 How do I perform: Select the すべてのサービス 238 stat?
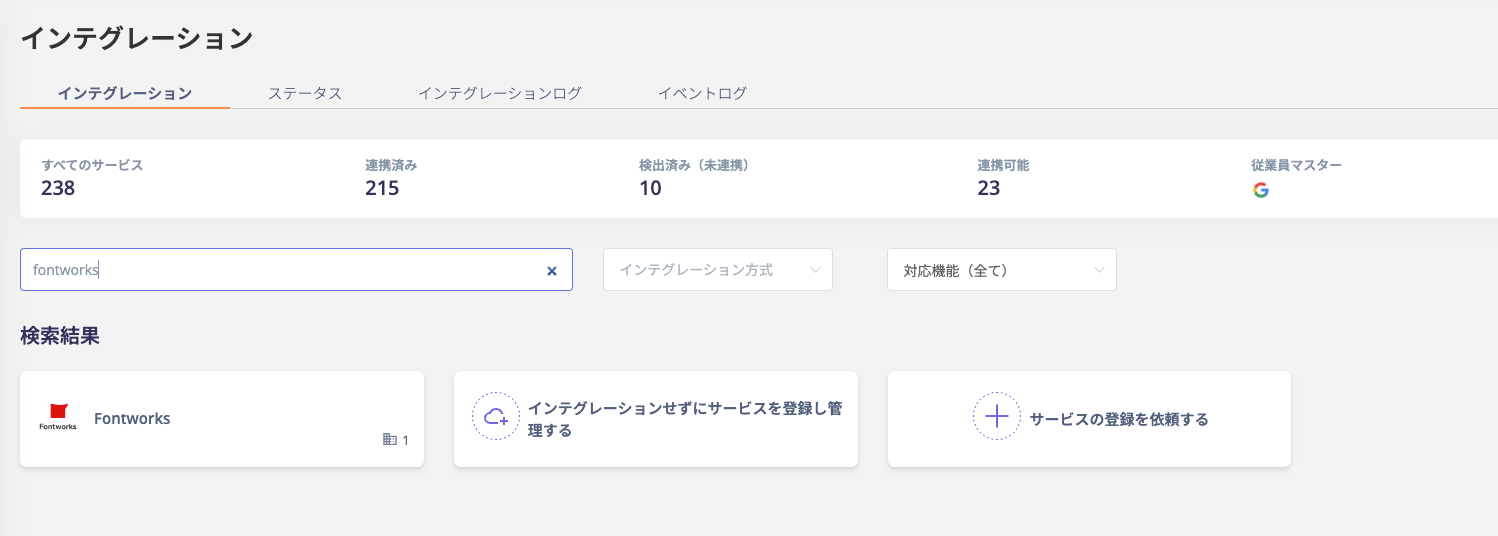(92, 177)
